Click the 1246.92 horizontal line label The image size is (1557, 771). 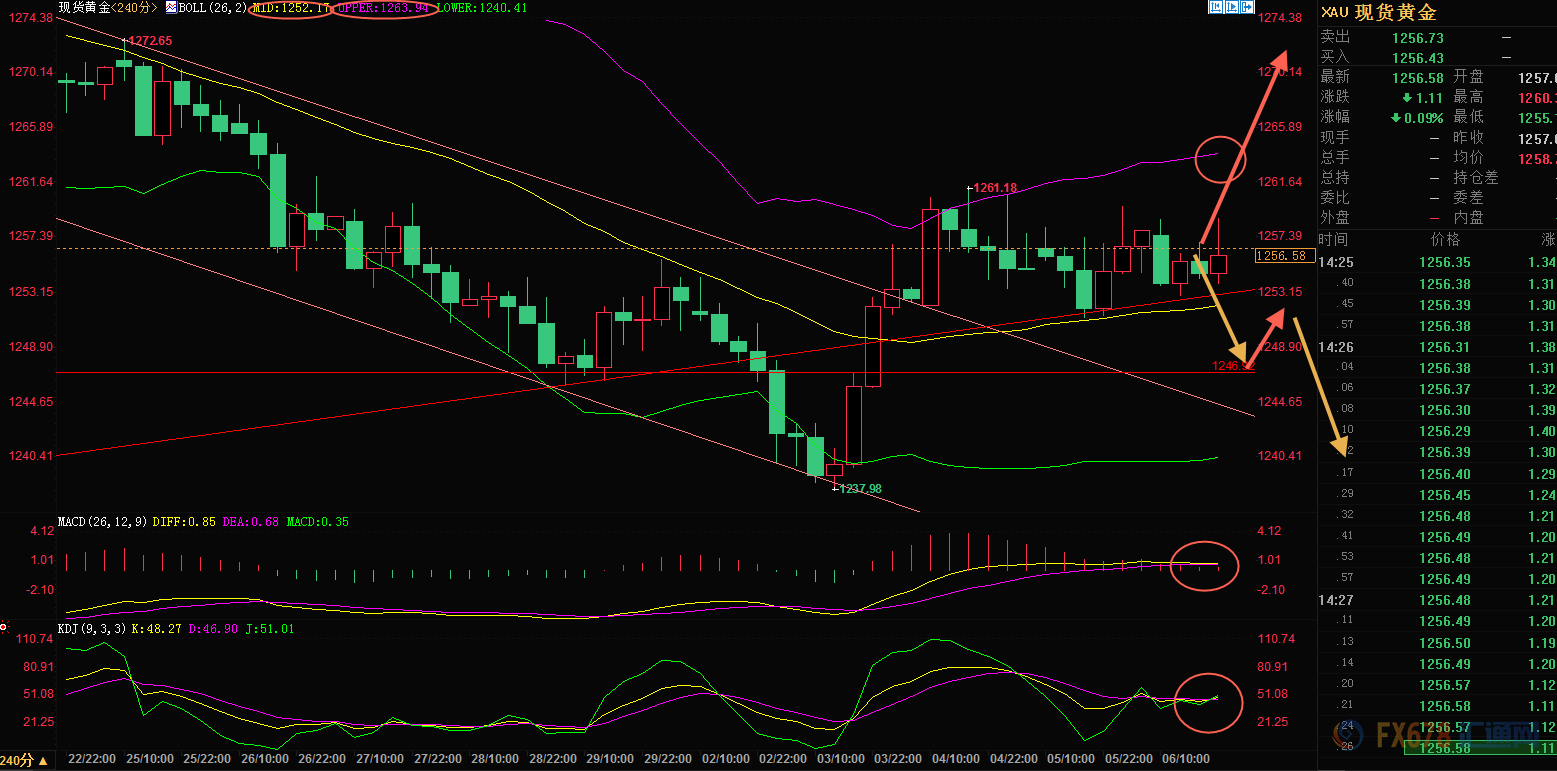pyautogui.click(x=1231, y=367)
